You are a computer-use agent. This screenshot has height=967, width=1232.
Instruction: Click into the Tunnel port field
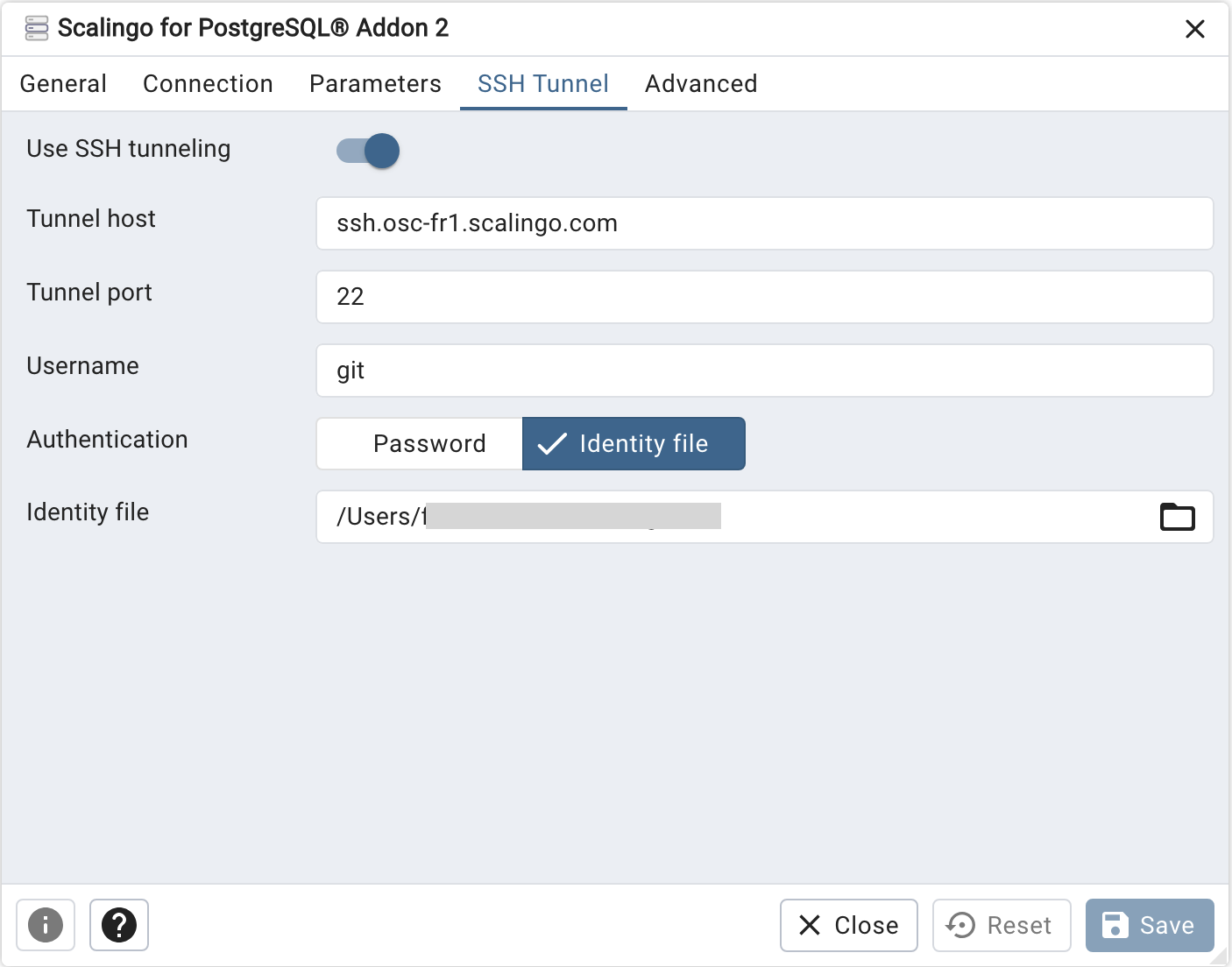[x=764, y=297]
